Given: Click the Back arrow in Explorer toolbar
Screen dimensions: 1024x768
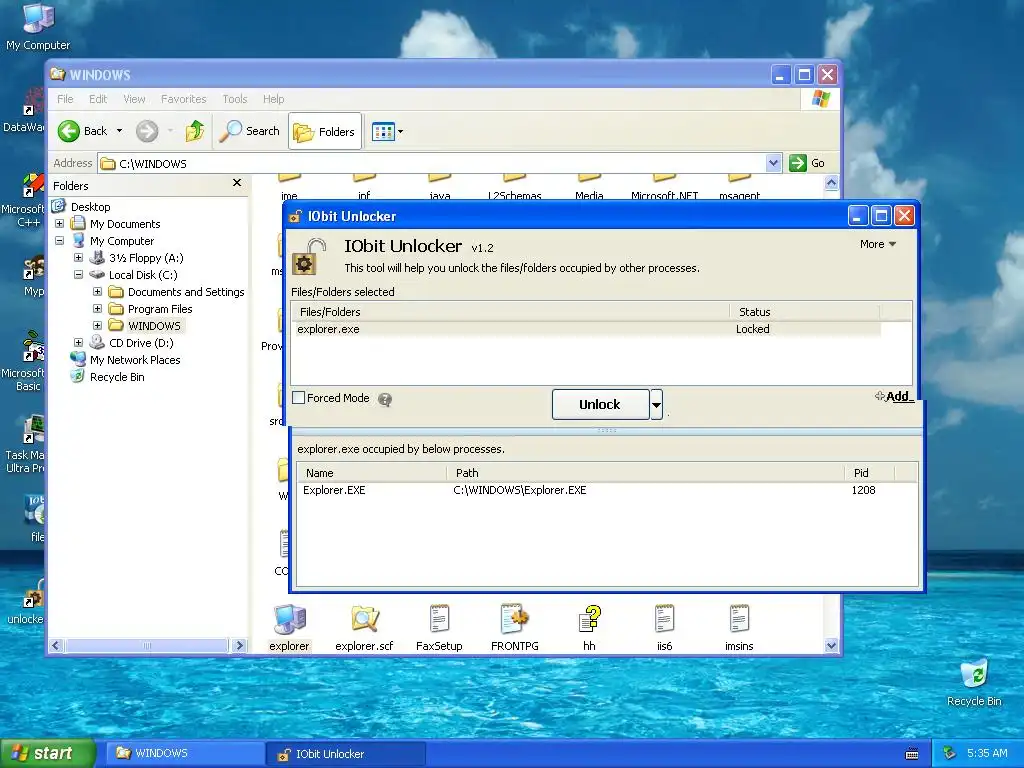Looking at the screenshot, I should coord(69,131).
